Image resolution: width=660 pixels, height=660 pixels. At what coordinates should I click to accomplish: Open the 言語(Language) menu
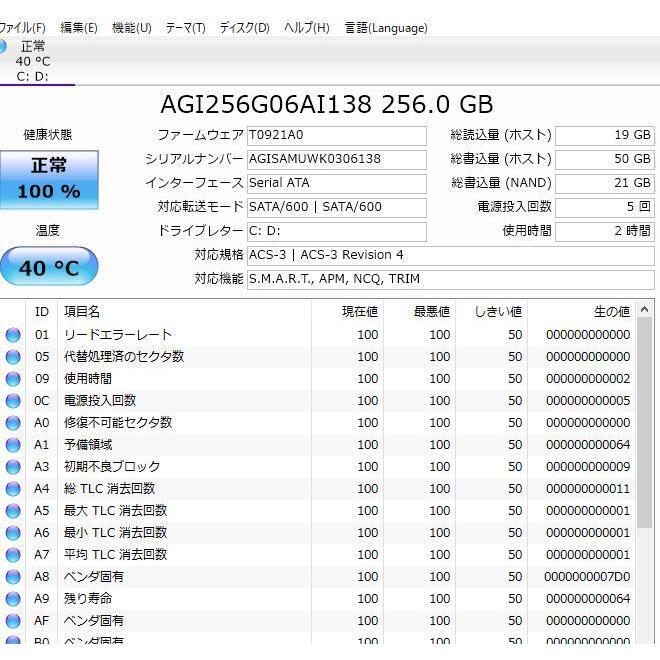[x=385, y=28]
